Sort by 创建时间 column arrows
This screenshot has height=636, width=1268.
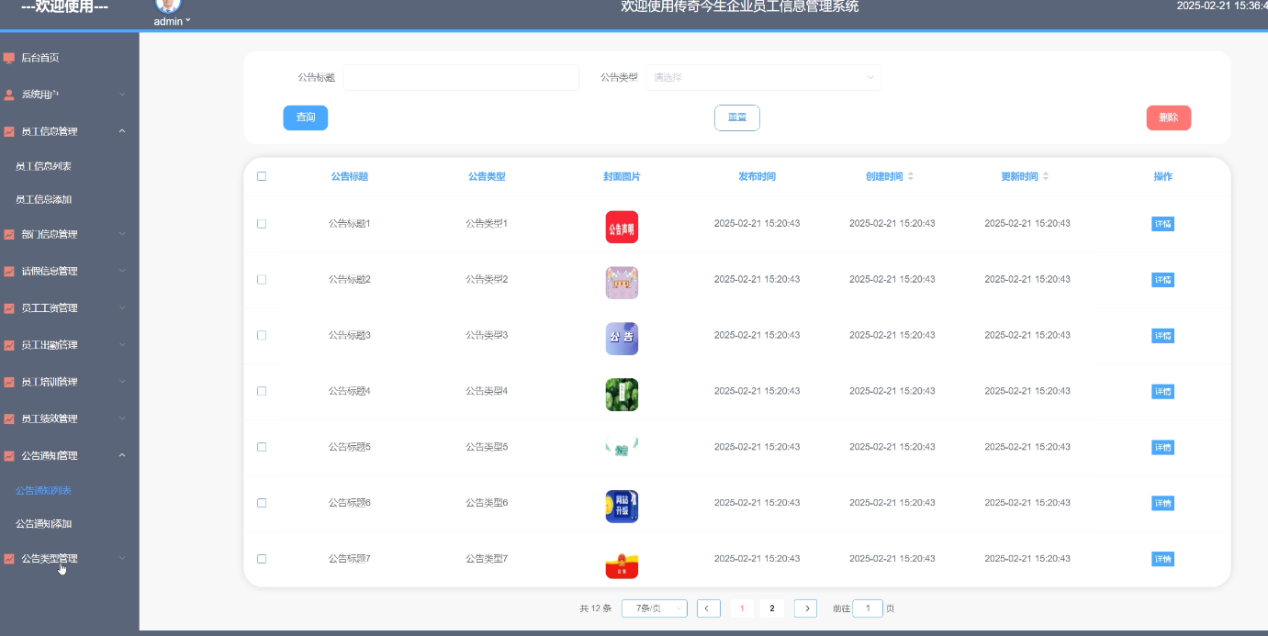tap(910, 176)
